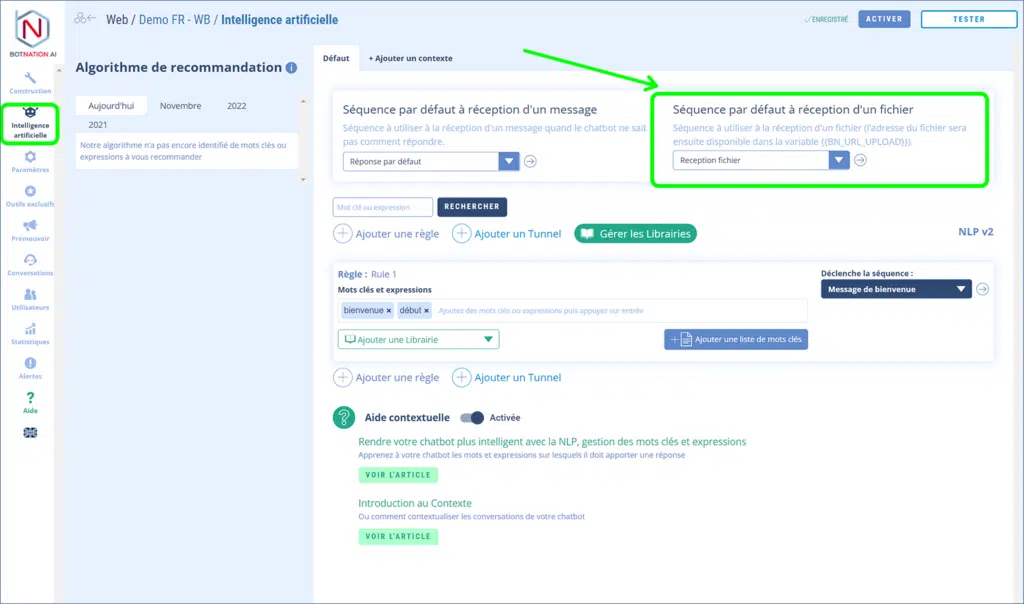Expand the 'Réponse par défaut' dropdown
The image size is (1024, 604).
509,161
